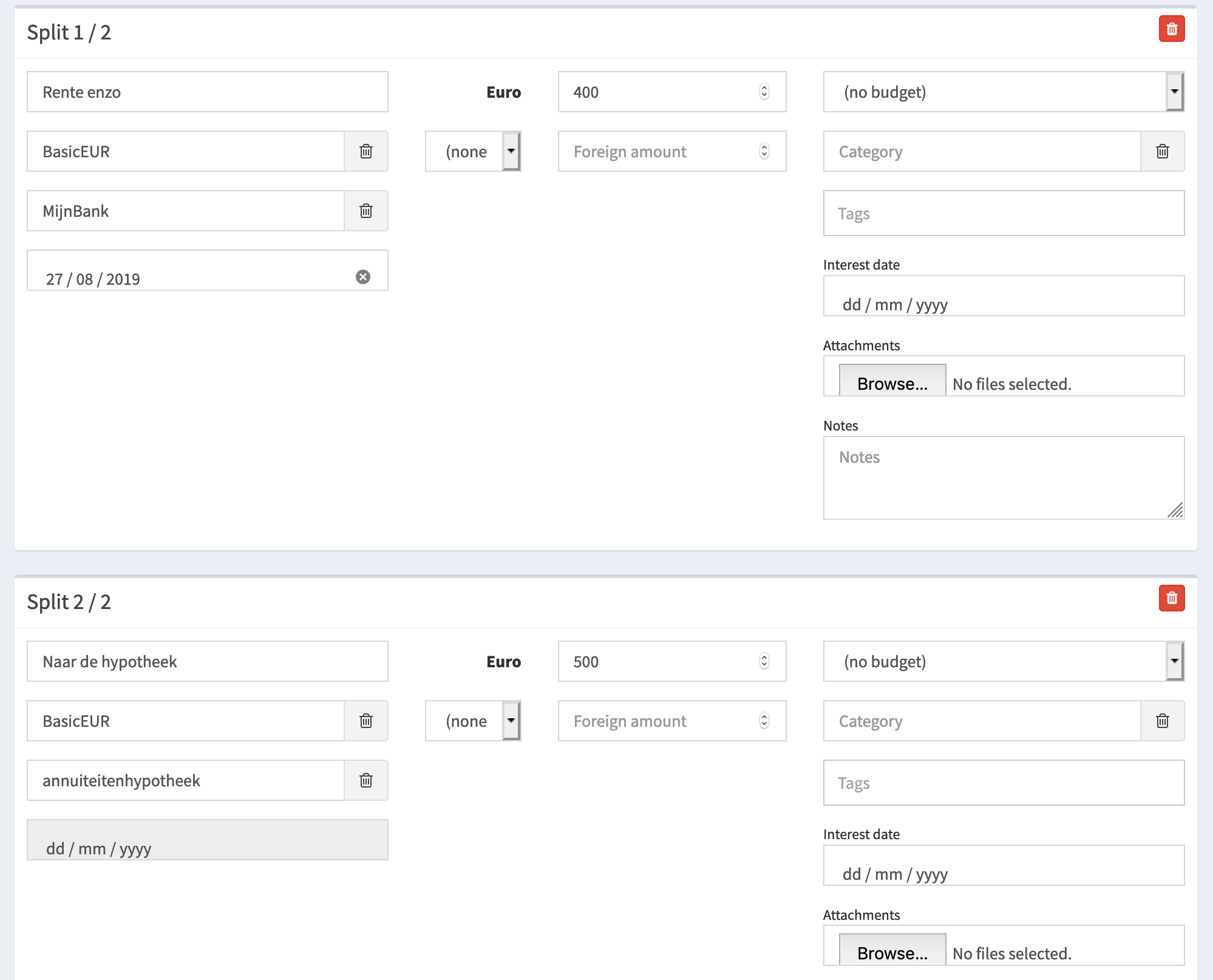
Task: Clear the 27/08/2019 date value
Action: pos(362,277)
